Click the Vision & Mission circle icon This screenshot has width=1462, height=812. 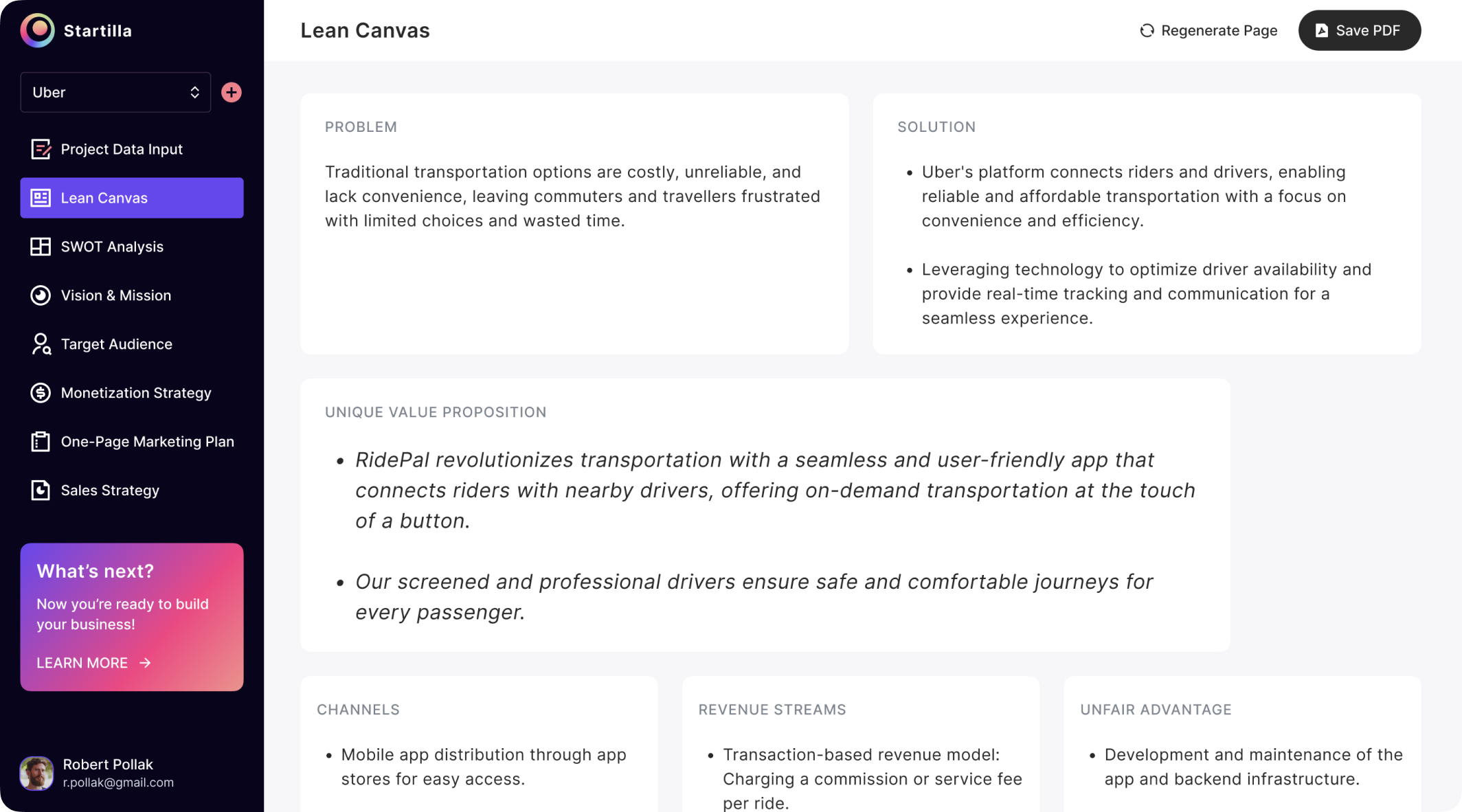[41, 295]
